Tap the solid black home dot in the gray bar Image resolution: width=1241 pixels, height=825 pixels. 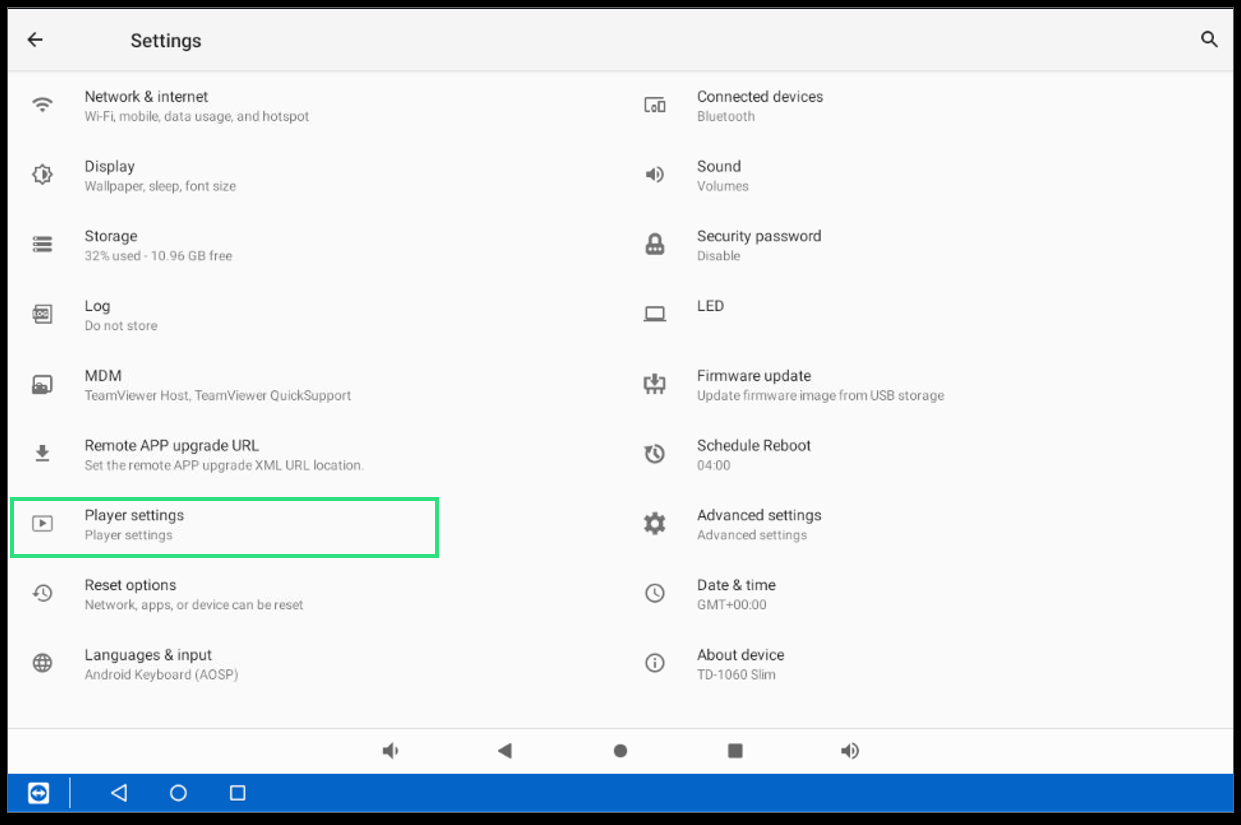[620, 751]
